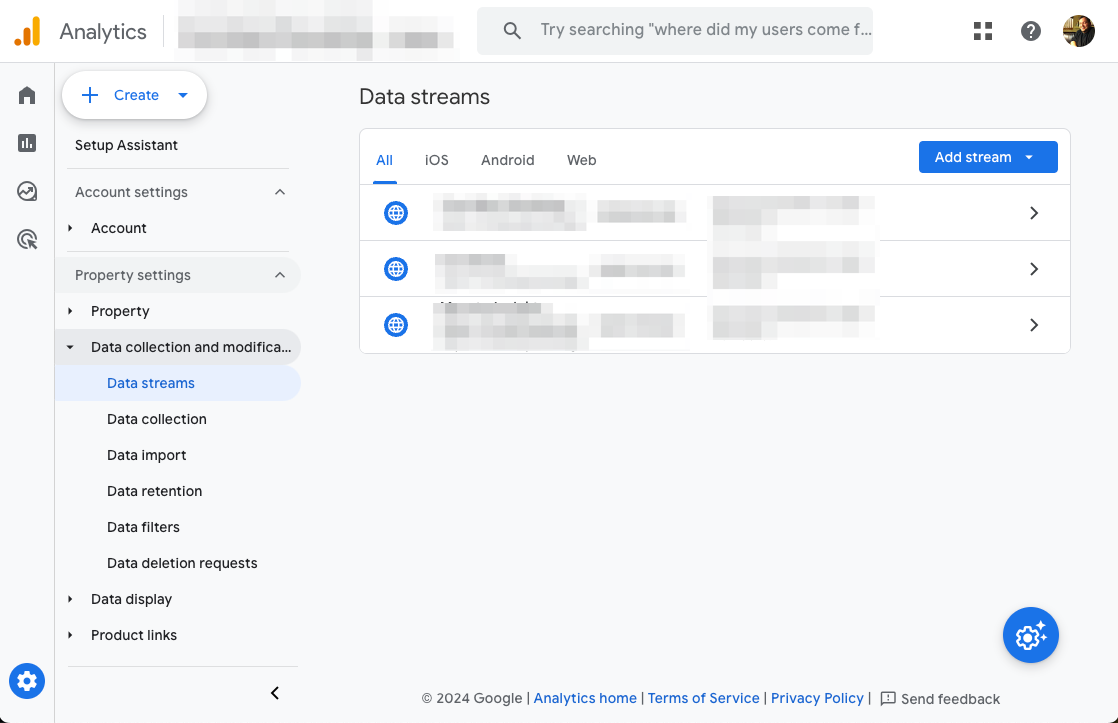Click the Analytics product name text

[103, 32]
